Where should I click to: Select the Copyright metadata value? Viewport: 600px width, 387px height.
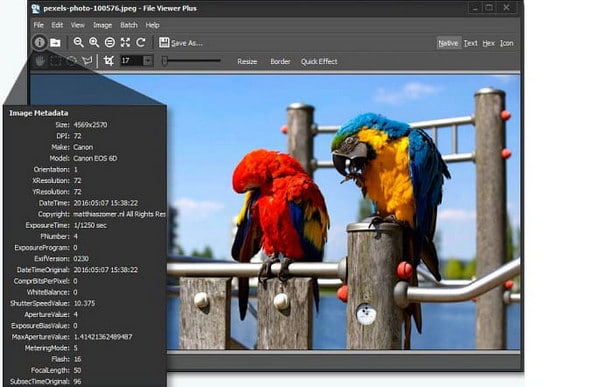(x=119, y=214)
